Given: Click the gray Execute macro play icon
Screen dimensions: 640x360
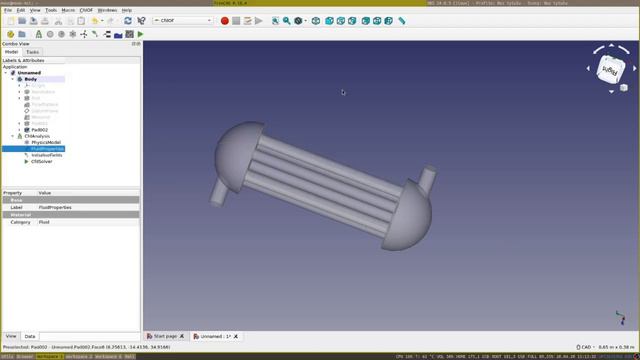Looking at the screenshot, I should click(x=259, y=21).
